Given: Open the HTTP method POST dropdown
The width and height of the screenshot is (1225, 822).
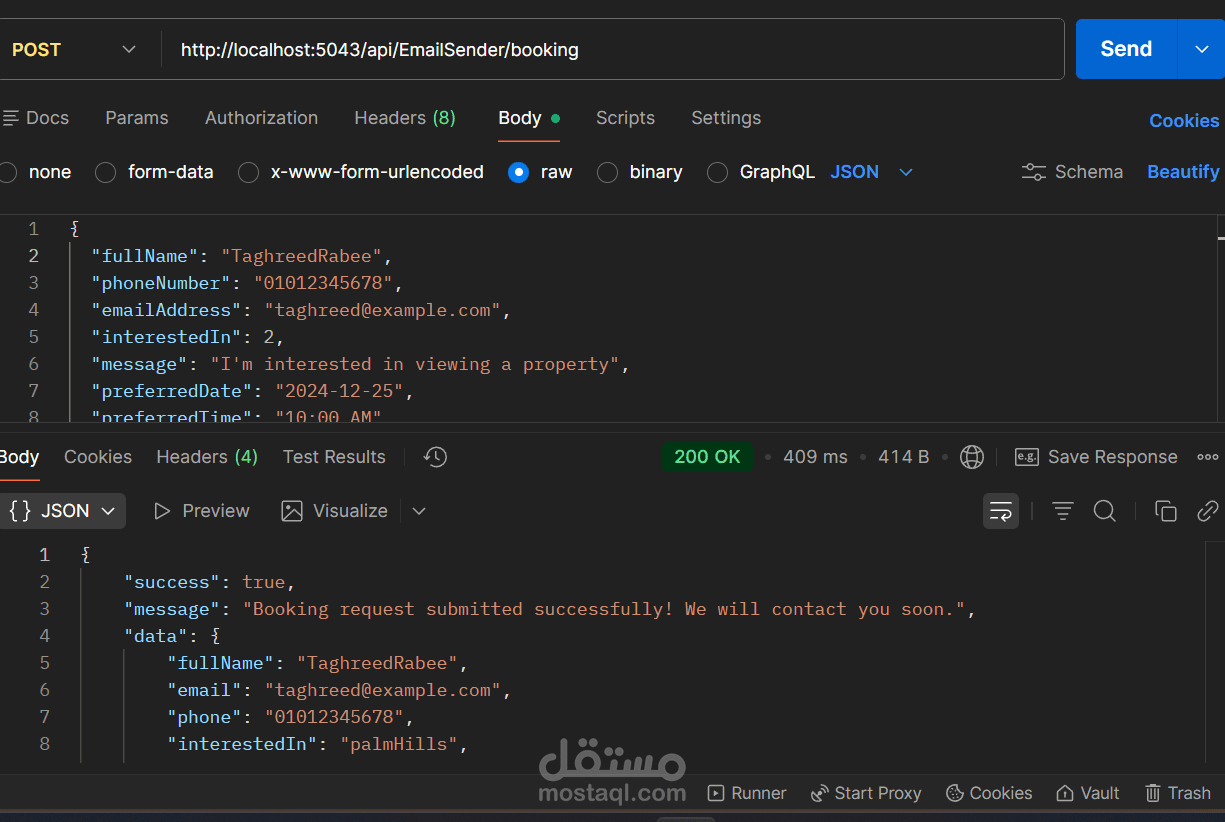Looking at the screenshot, I should [74, 49].
